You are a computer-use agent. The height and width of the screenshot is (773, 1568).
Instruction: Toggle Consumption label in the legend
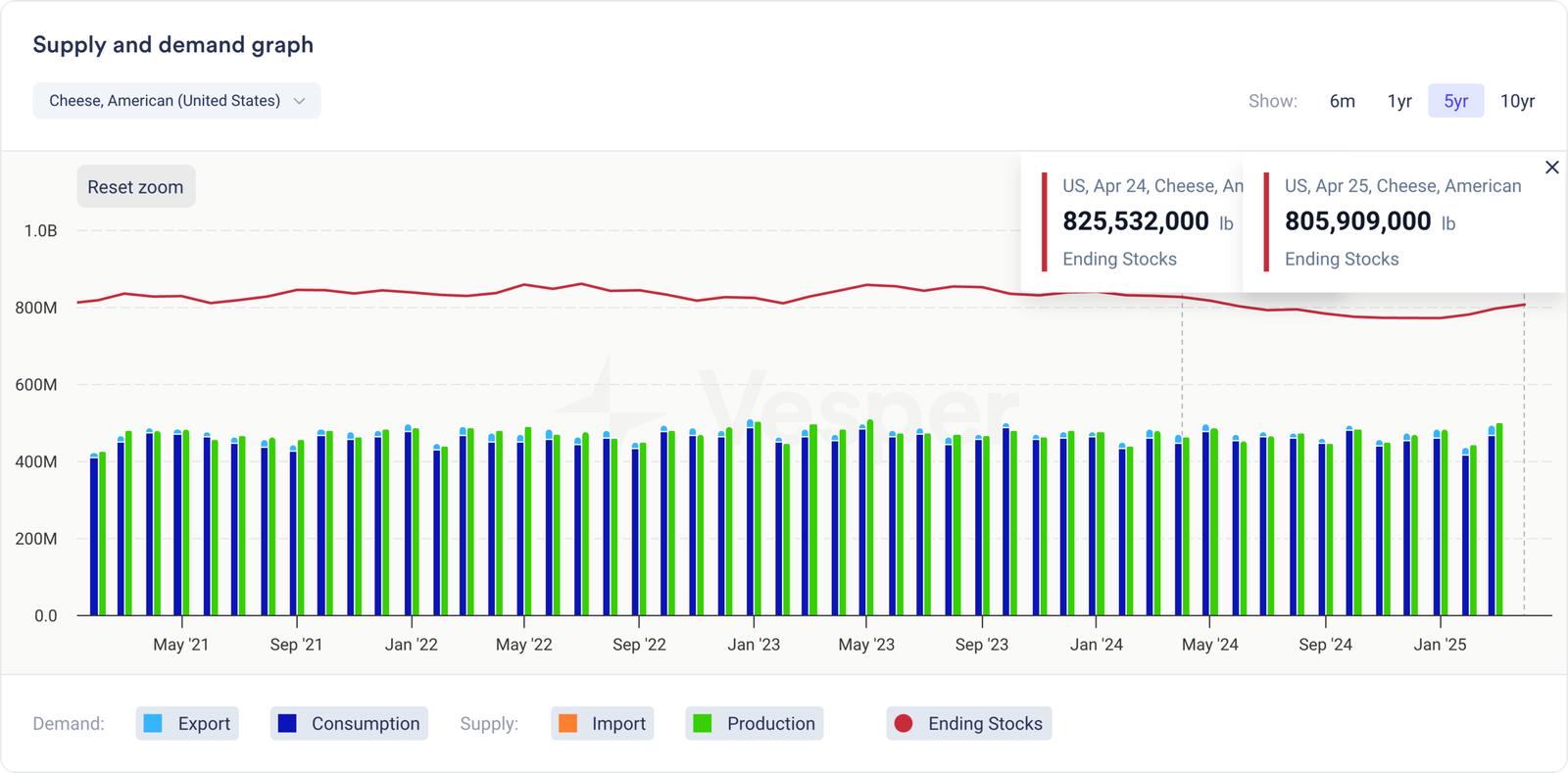pos(365,724)
